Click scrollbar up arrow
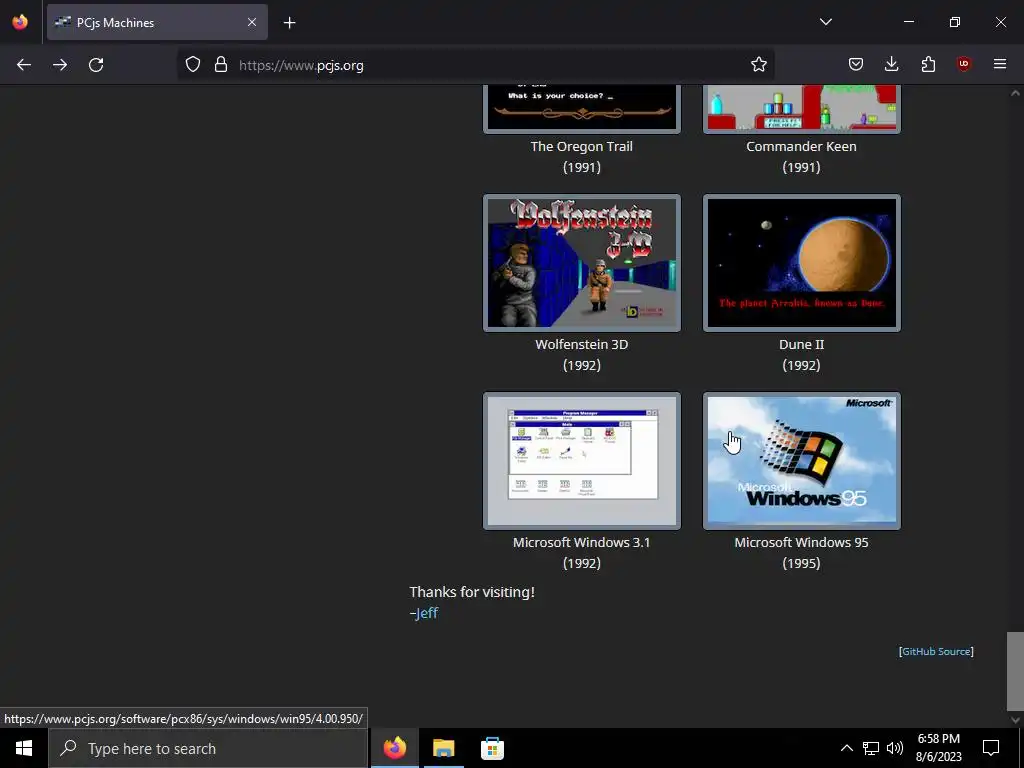The height and width of the screenshot is (768, 1024). pyautogui.click(x=1015, y=93)
